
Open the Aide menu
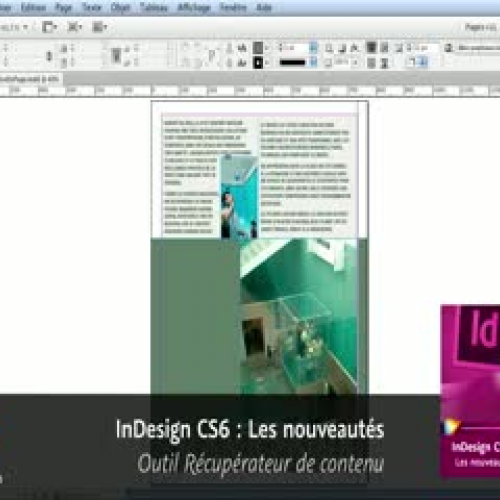(x=264, y=7)
